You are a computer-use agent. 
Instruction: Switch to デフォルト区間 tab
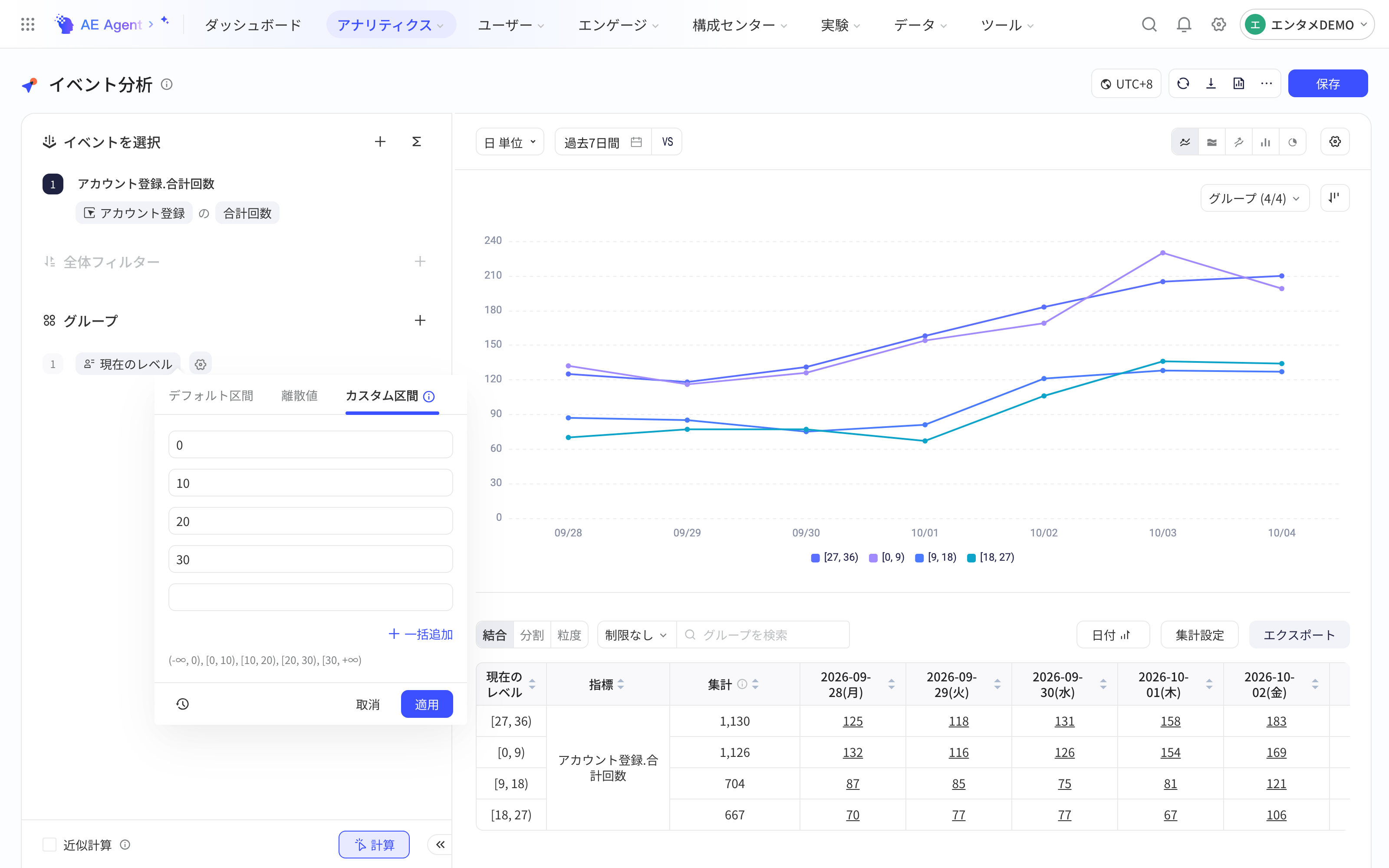(211, 395)
